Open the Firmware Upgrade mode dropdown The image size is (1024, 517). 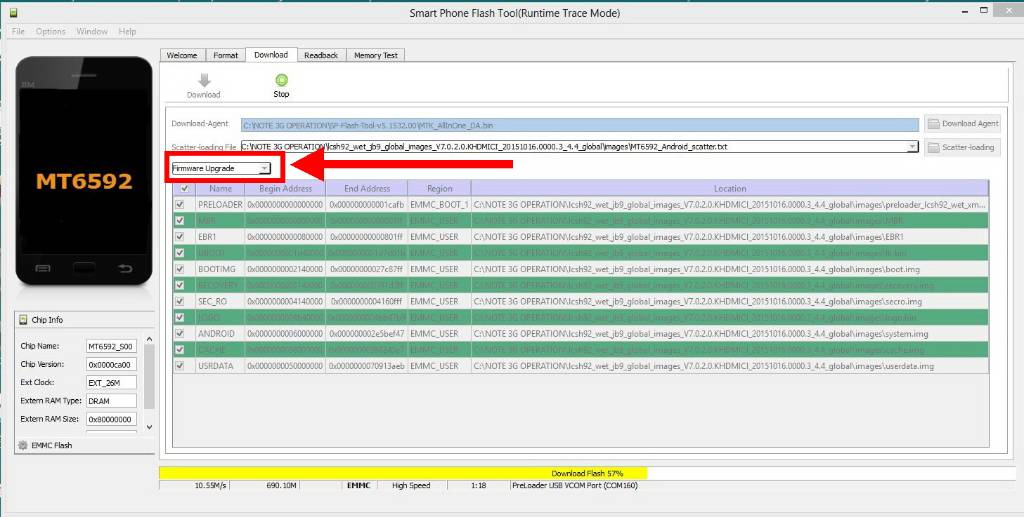coord(221,168)
